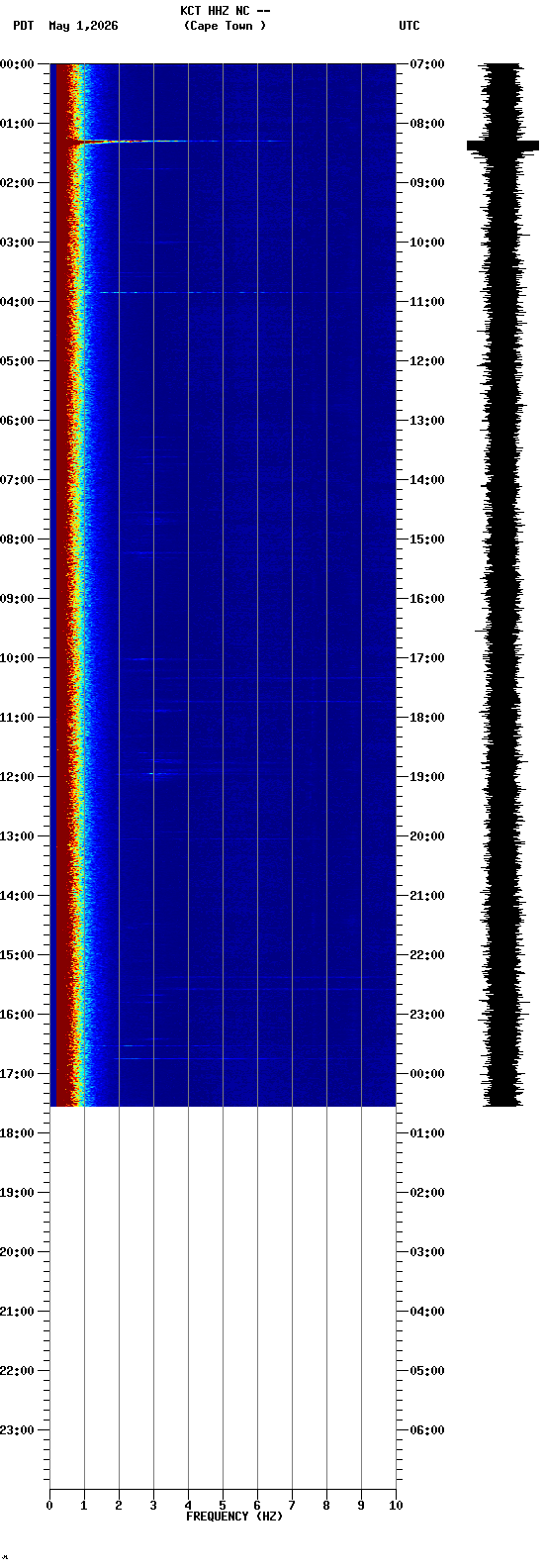This screenshot has width=546, height=1568.
Task: Click the faint signal near 3 Hz at 12:00 PDT
Action: (x=158, y=773)
